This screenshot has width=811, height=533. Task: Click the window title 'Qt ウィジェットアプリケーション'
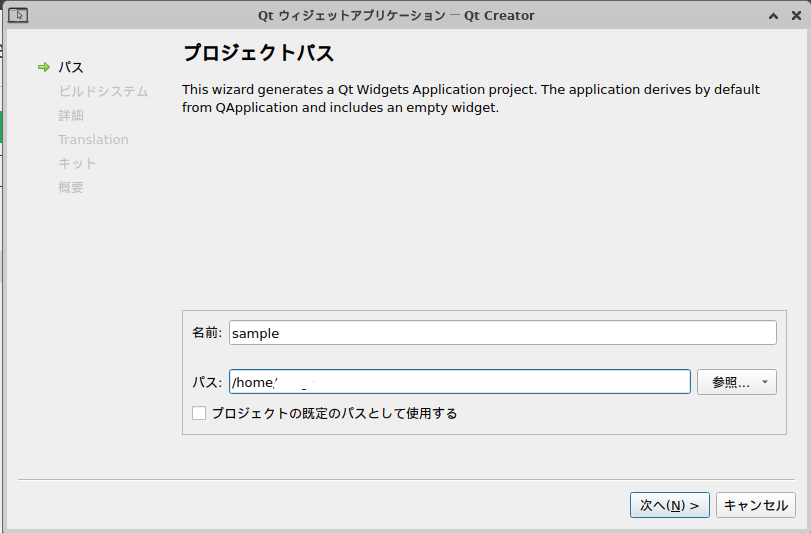click(x=352, y=16)
